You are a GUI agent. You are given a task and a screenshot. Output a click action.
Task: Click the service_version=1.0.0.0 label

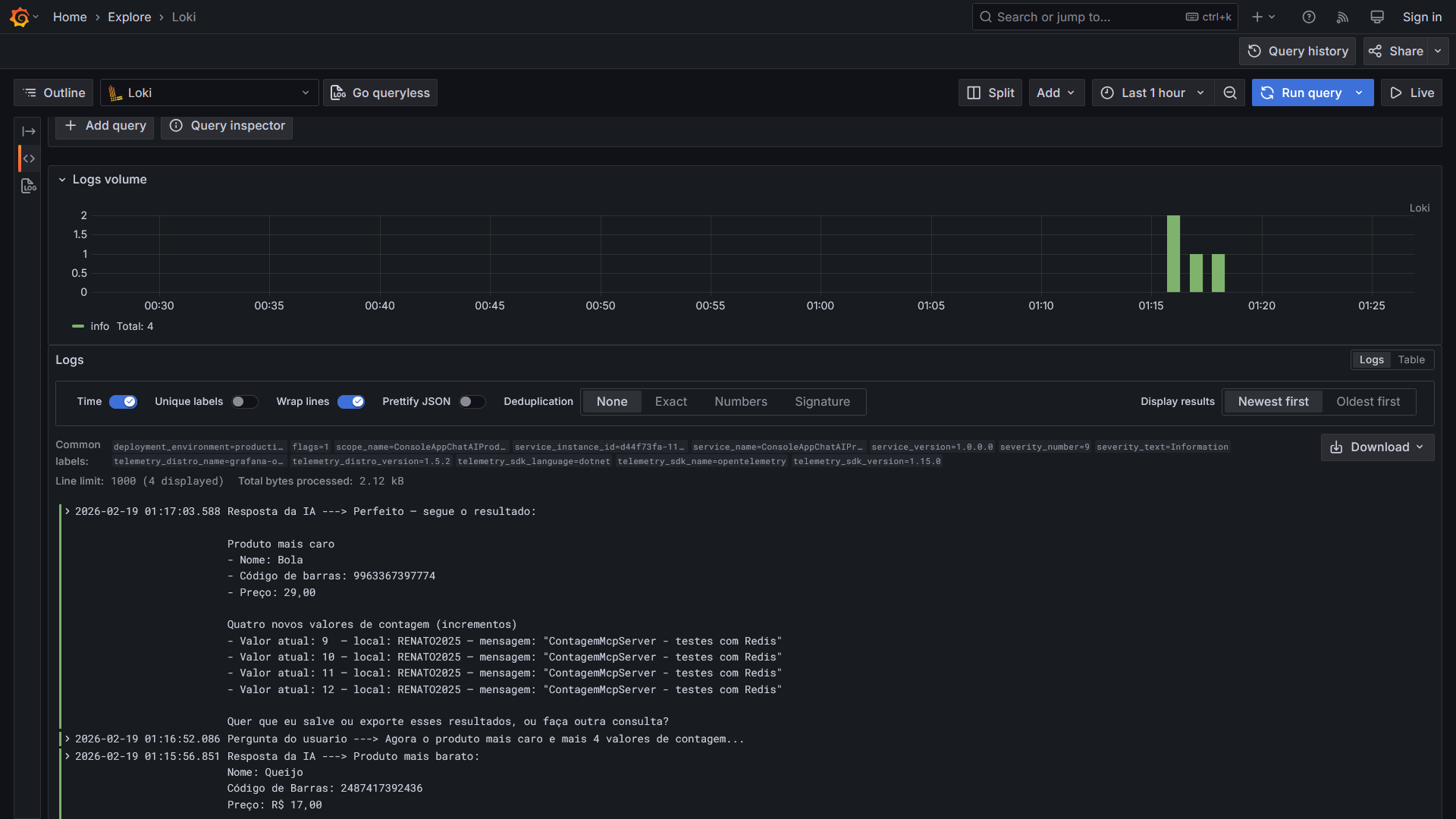pos(932,447)
